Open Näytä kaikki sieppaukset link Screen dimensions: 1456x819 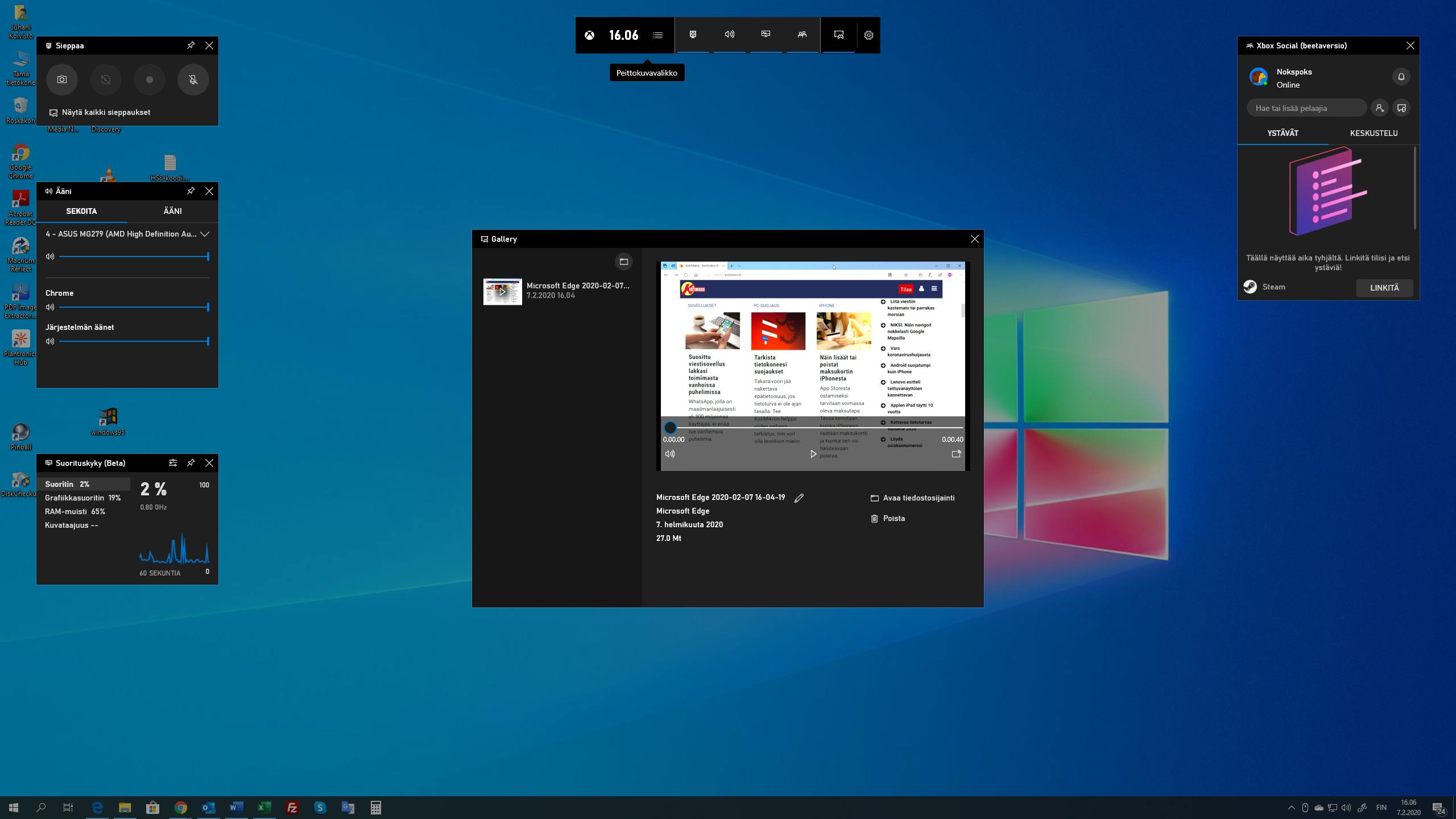tap(100, 113)
